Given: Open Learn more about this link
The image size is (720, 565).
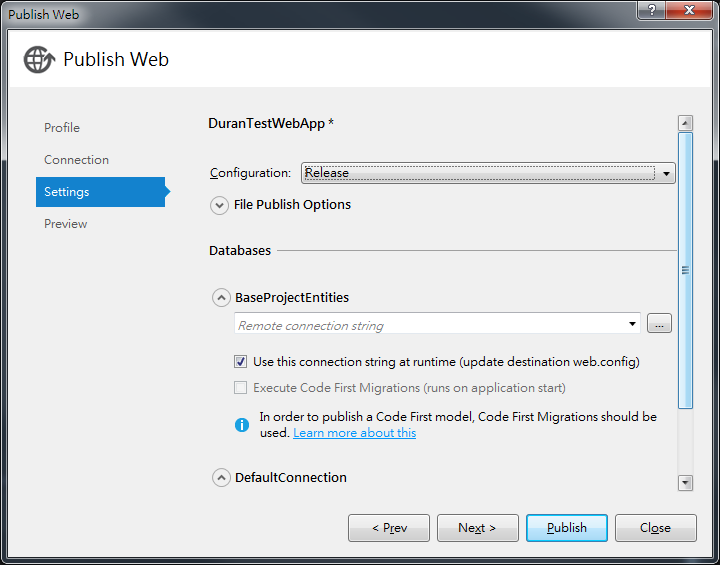Looking at the screenshot, I should [354, 433].
